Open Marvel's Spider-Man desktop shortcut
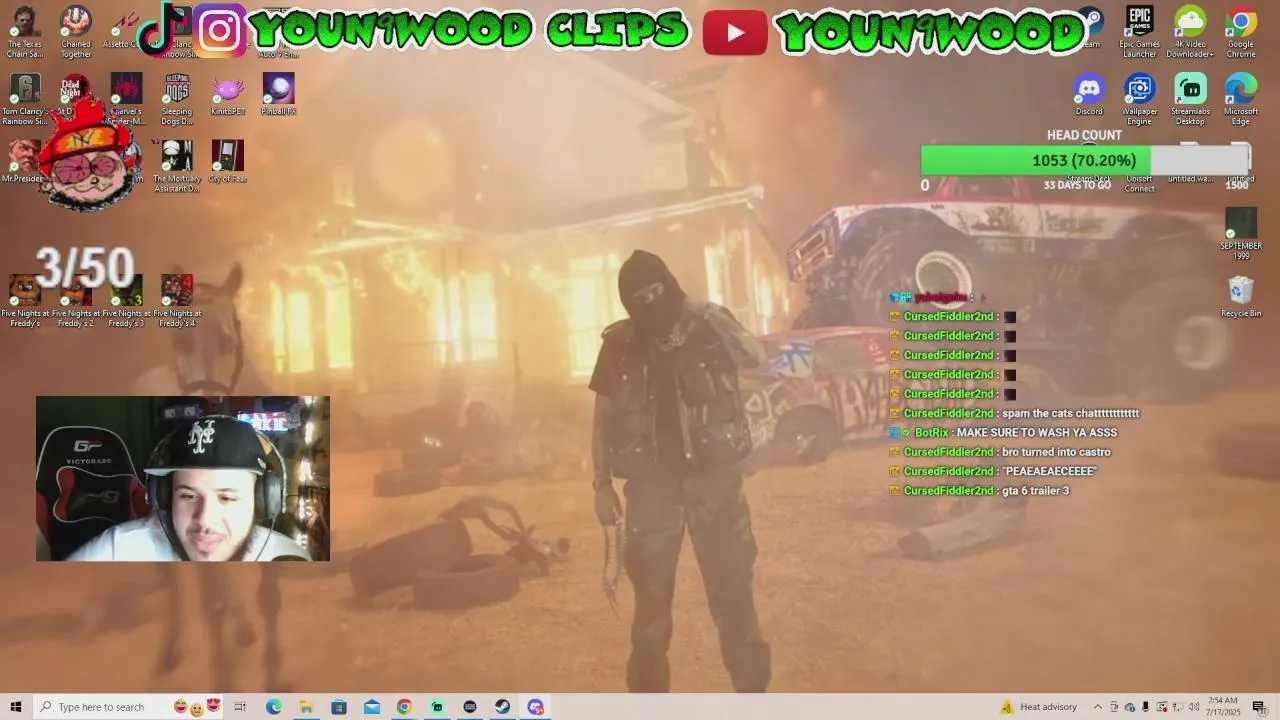This screenshot has width=1280, height=720. pos(126,99)
